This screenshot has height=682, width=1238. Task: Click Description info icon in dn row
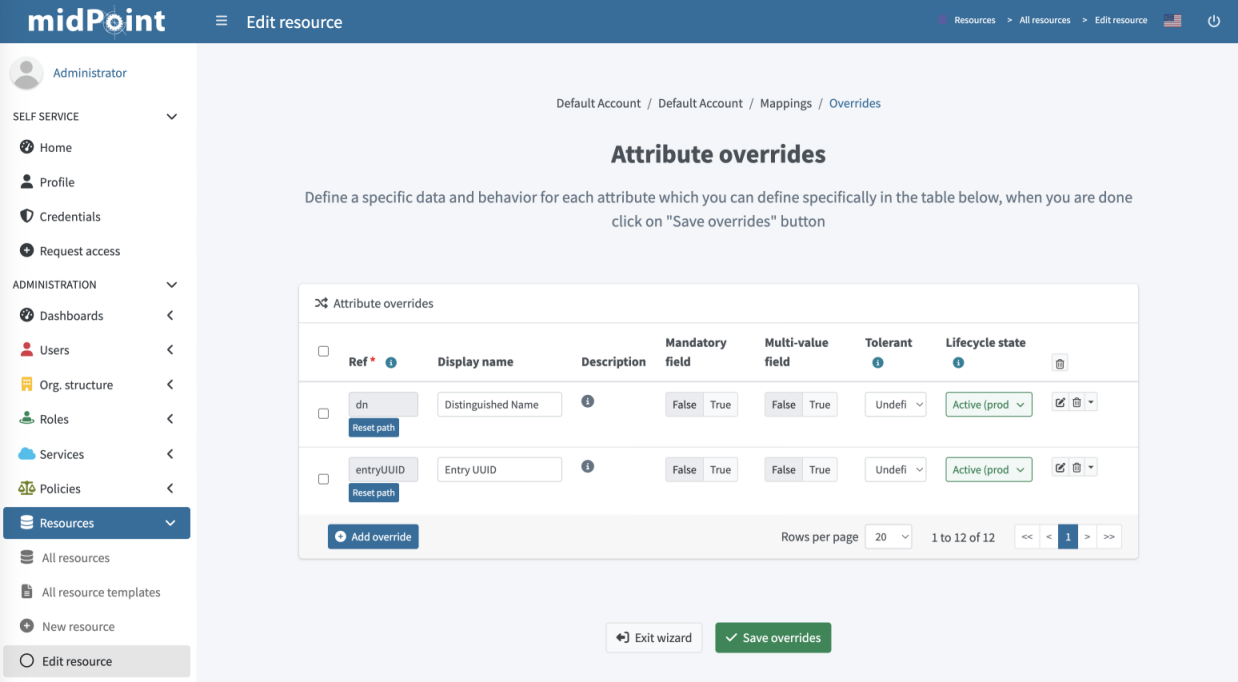[x=588, y=401]
